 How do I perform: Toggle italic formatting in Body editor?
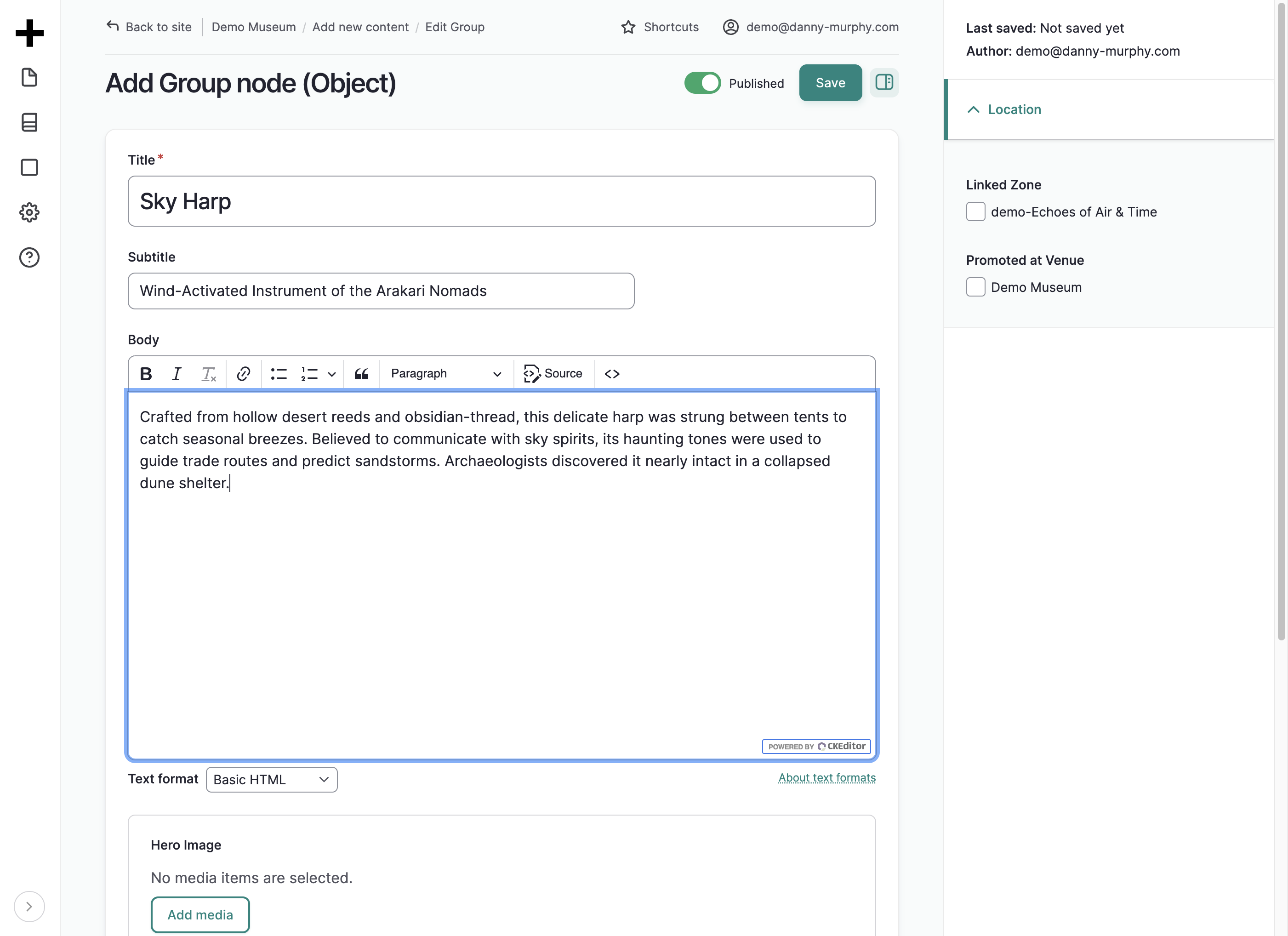click(177, 374)
